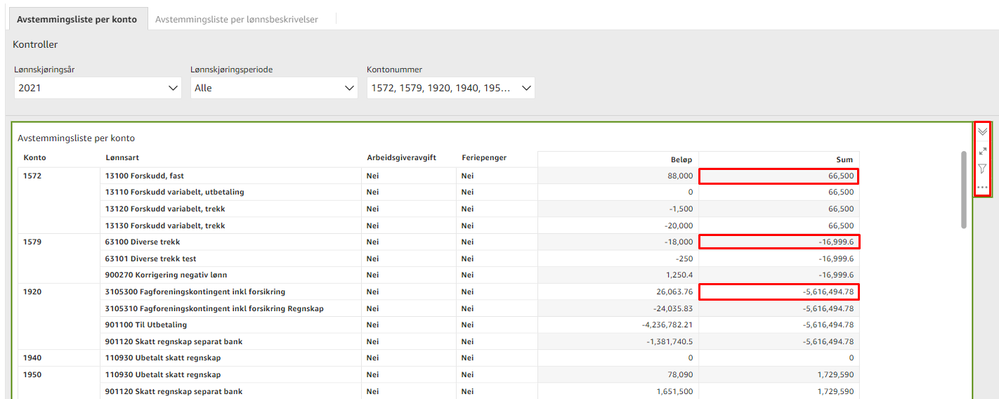
Task: Open the three-dots more options menu
Action: click(982, 187)
